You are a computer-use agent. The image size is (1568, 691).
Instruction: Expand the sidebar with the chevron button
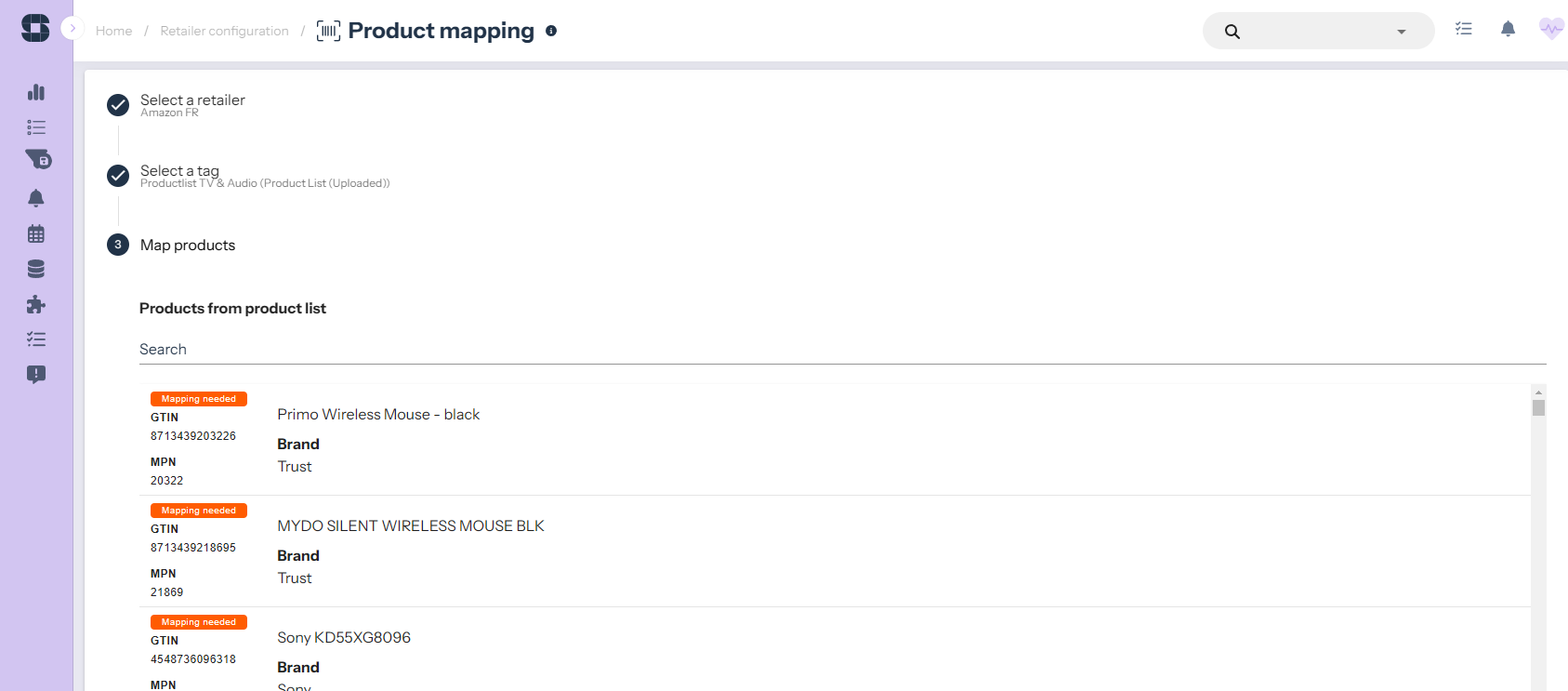pyautogui.click(x=72, y=28)
